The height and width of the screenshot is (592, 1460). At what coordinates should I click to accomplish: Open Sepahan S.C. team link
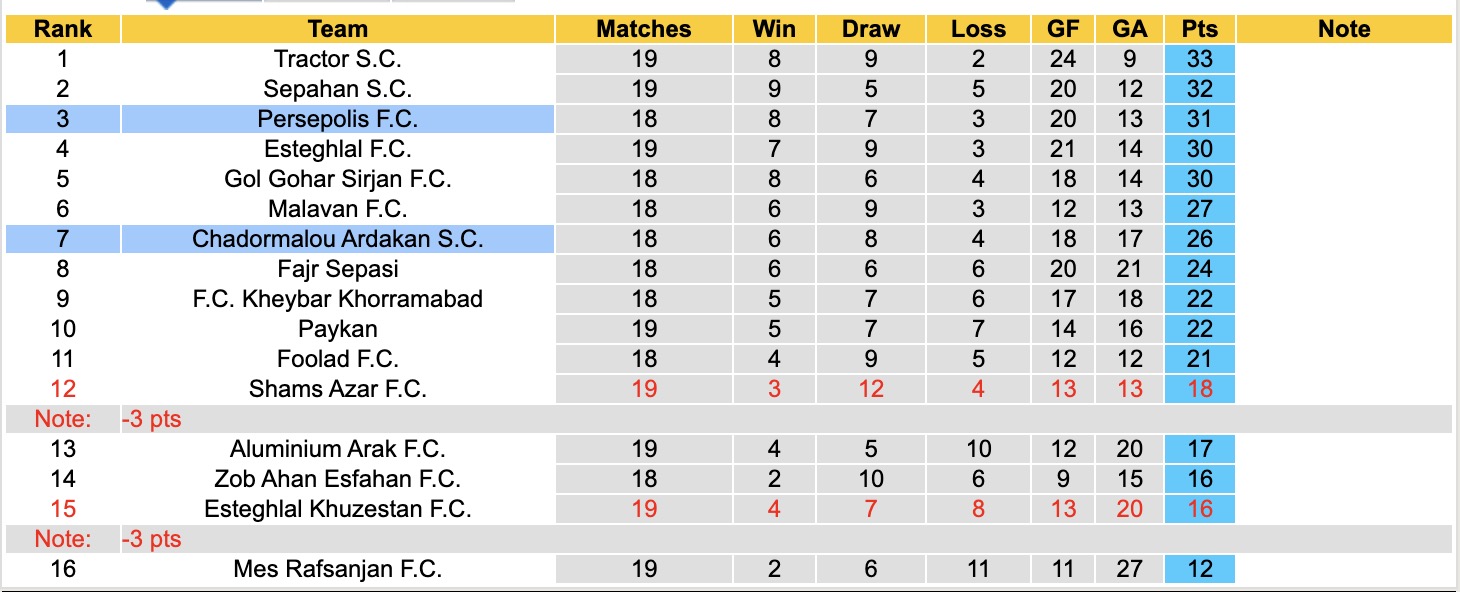338,89
